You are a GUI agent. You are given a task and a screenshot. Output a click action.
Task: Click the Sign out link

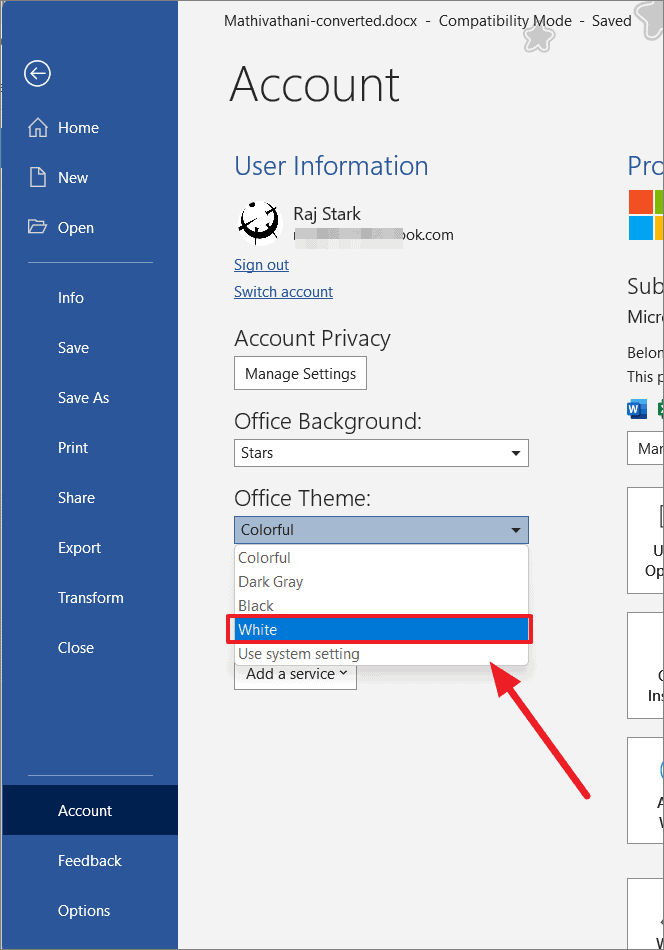pos(261,265)
